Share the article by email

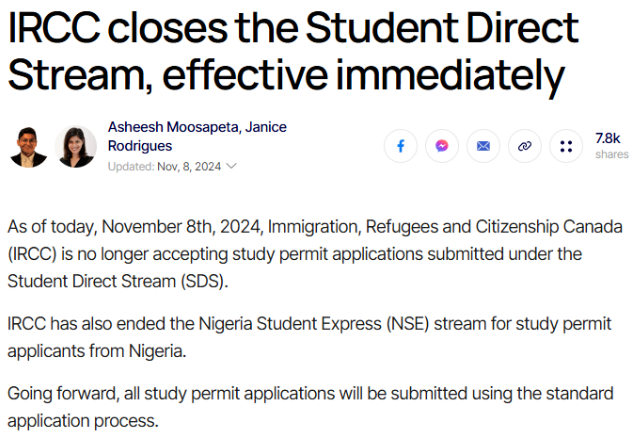483,146
